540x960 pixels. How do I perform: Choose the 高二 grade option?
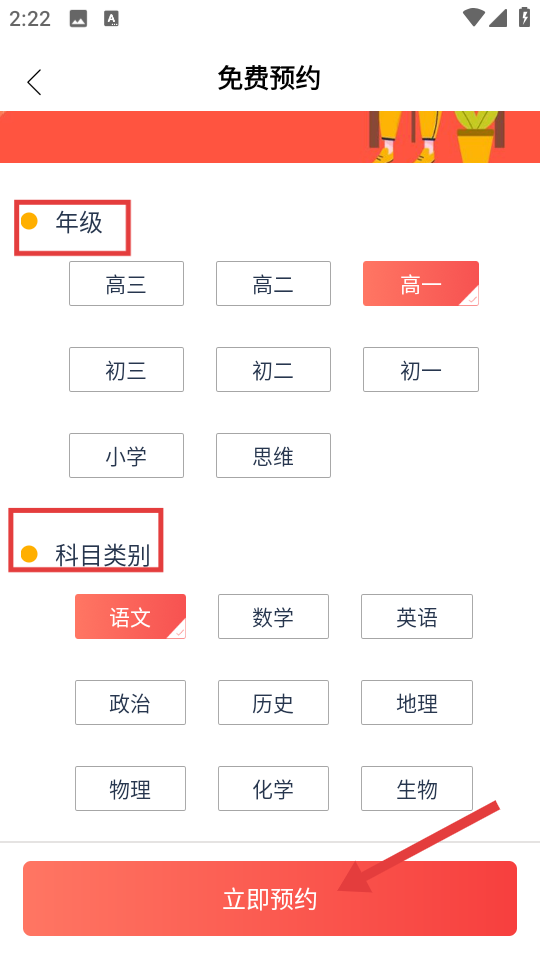273,283
